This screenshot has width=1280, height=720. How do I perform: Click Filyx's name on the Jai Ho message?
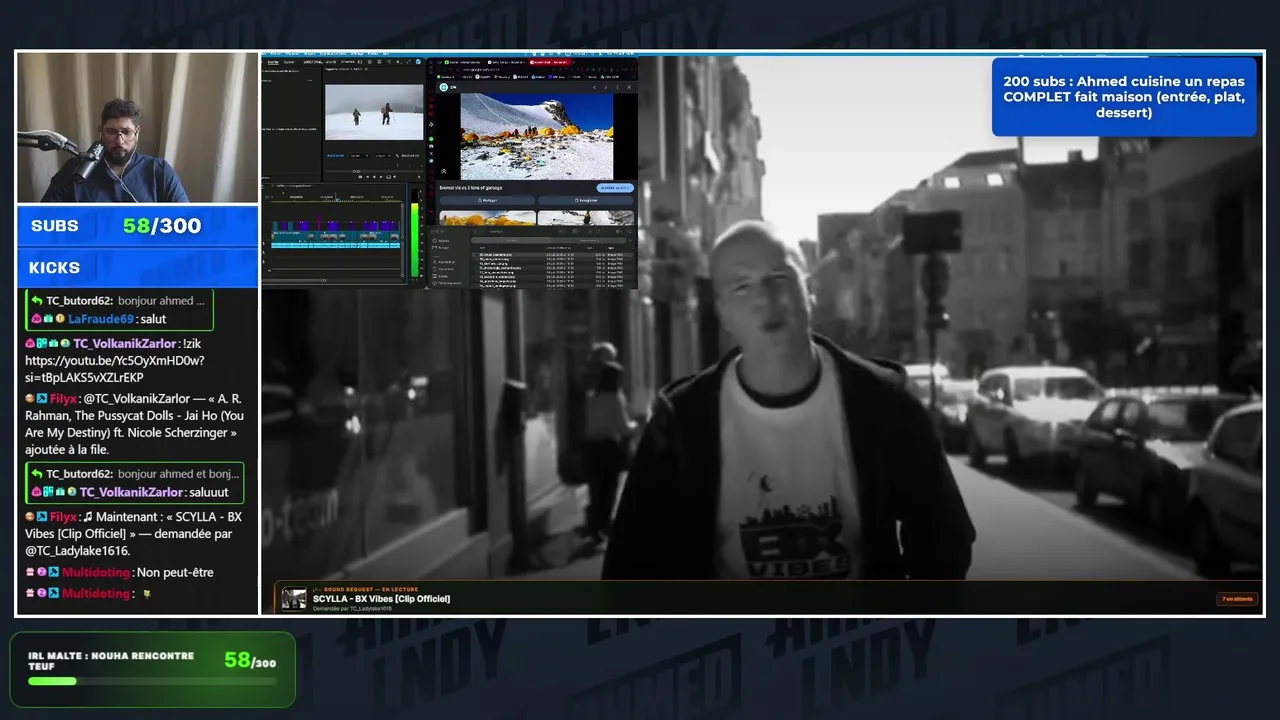coord(63,398)
